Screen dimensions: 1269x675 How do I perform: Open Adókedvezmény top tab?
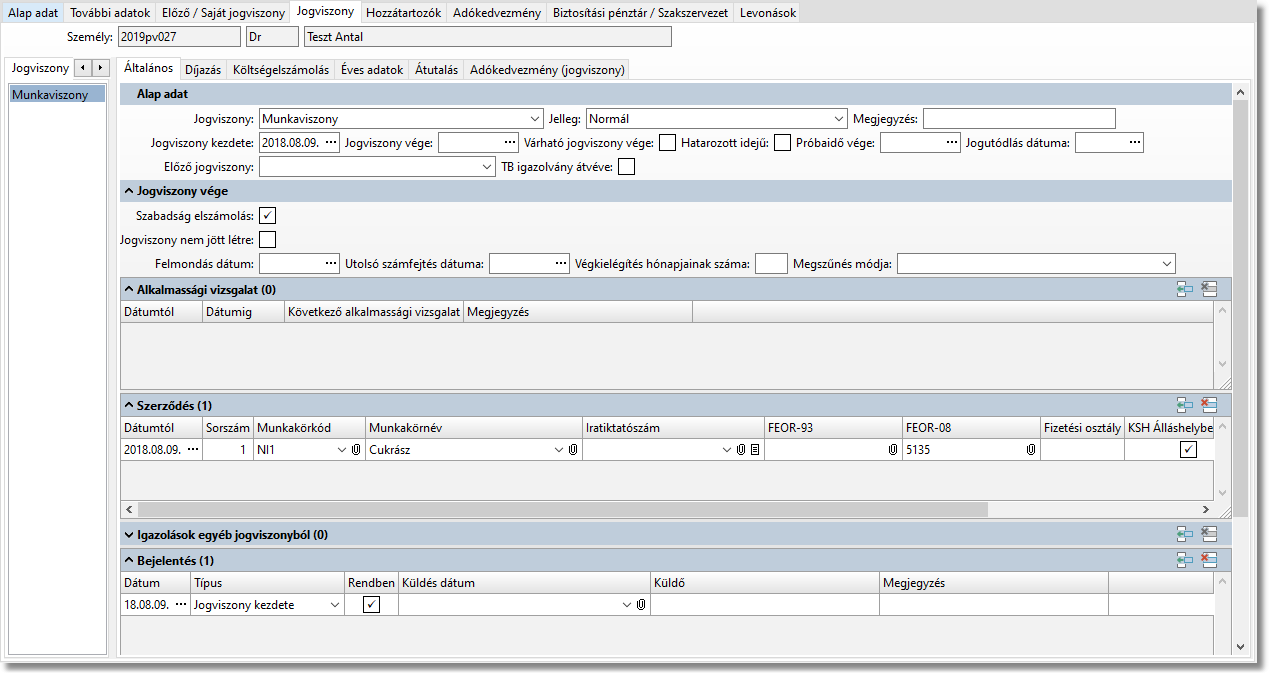[497, 13]
